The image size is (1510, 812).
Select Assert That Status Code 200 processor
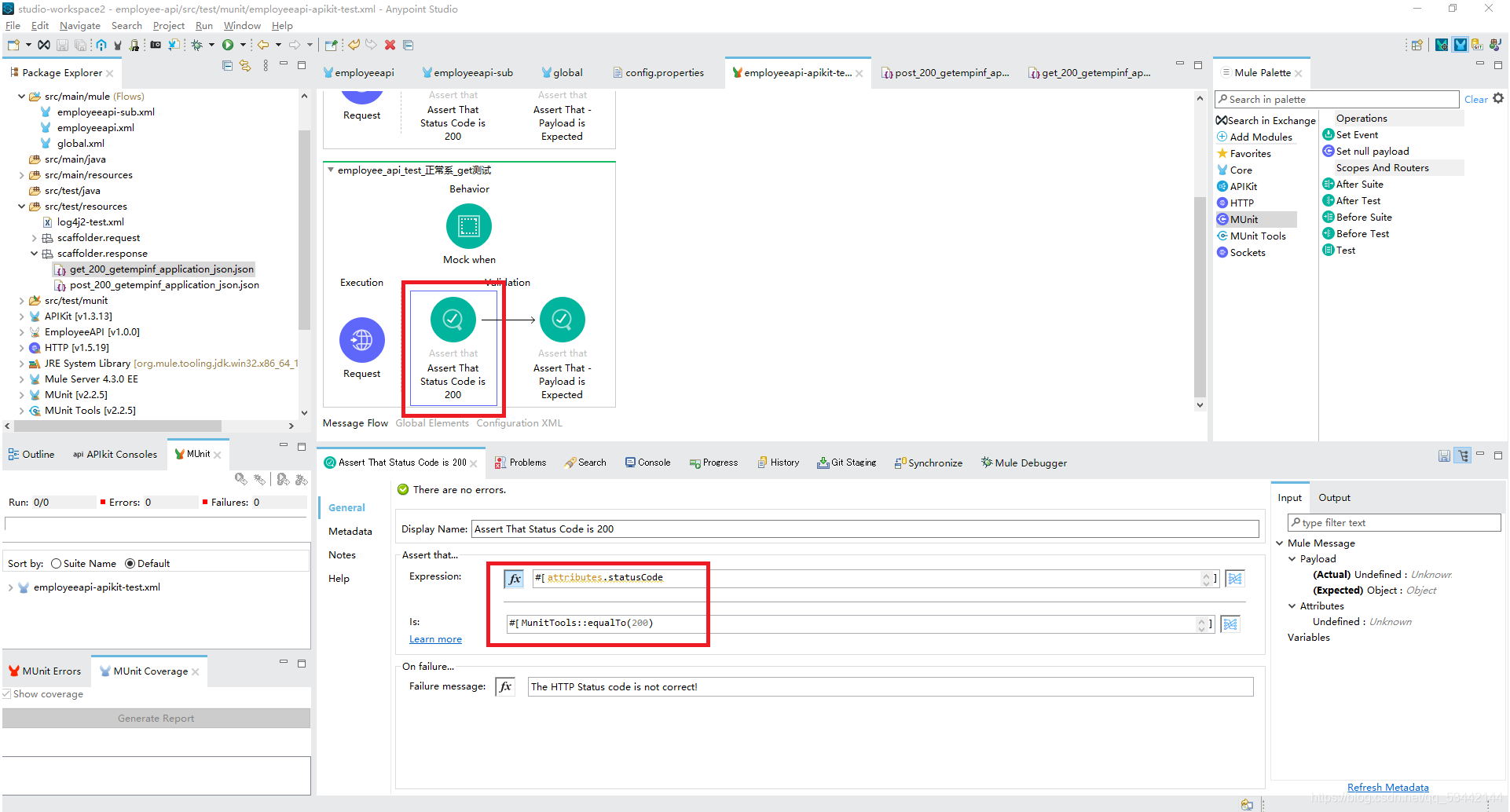[x=453, y=319]
